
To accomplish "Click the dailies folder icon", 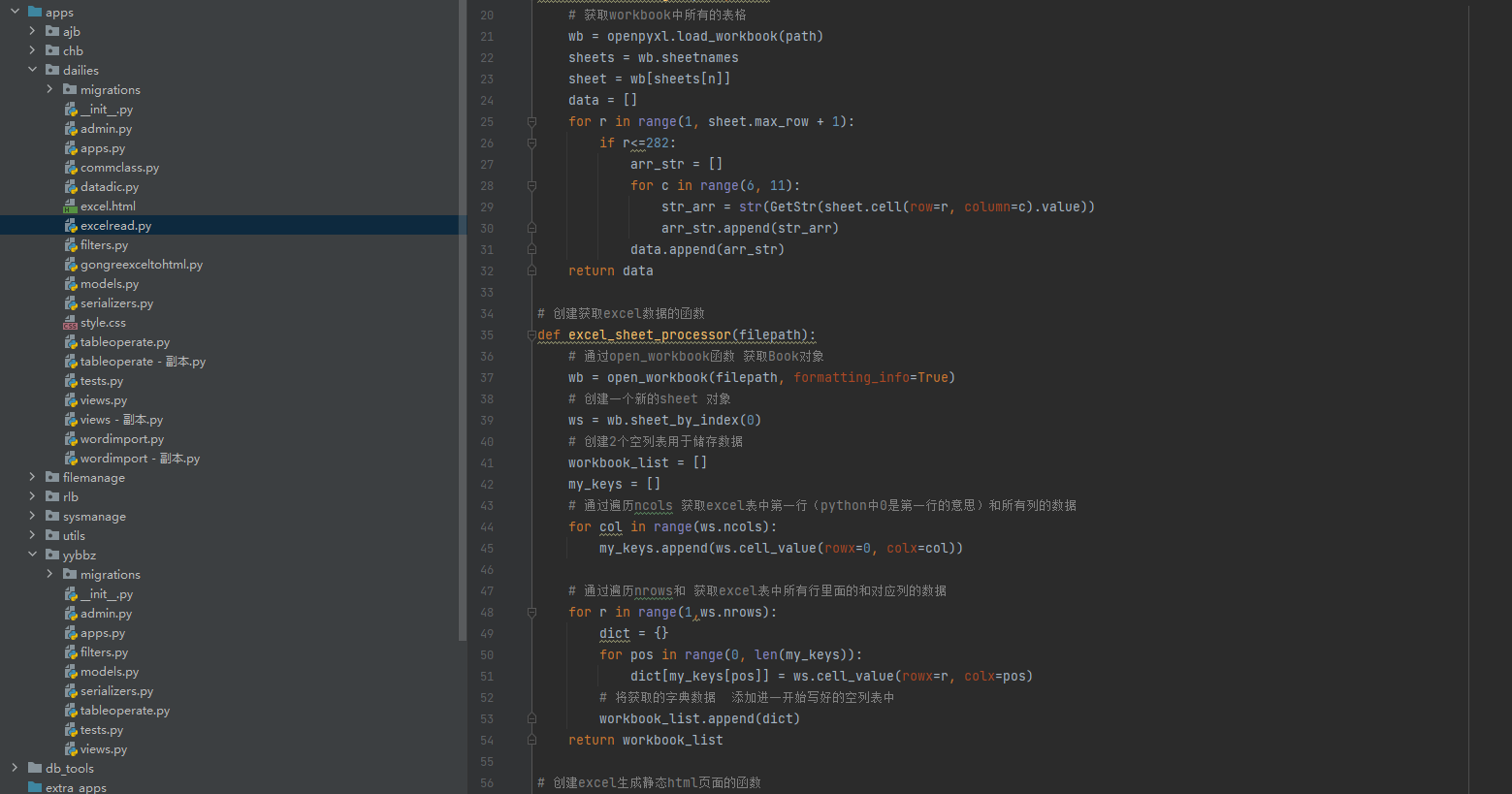I will click(x=52, y=70).
